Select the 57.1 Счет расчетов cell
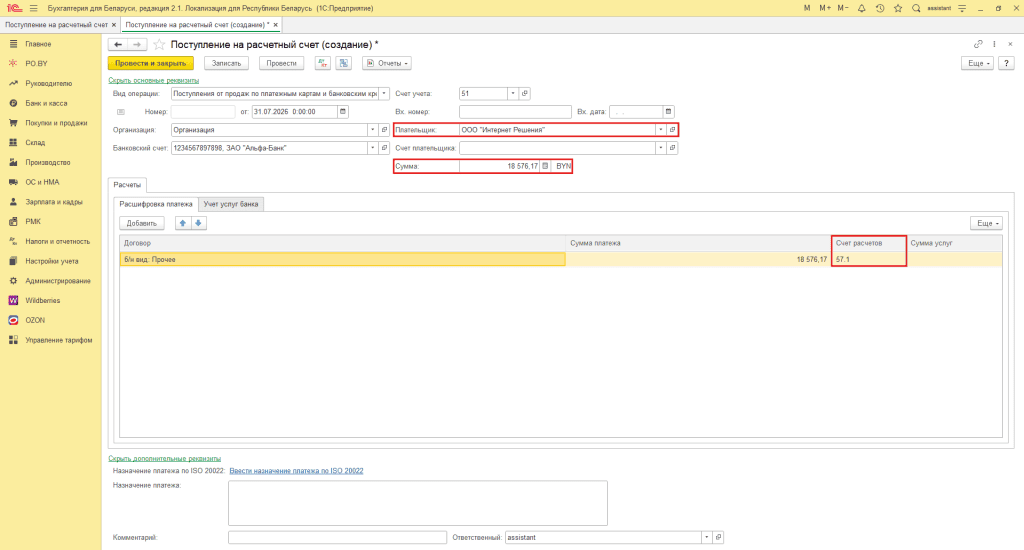This screenshot has width=1024, height=550. [x=869, y=259]
